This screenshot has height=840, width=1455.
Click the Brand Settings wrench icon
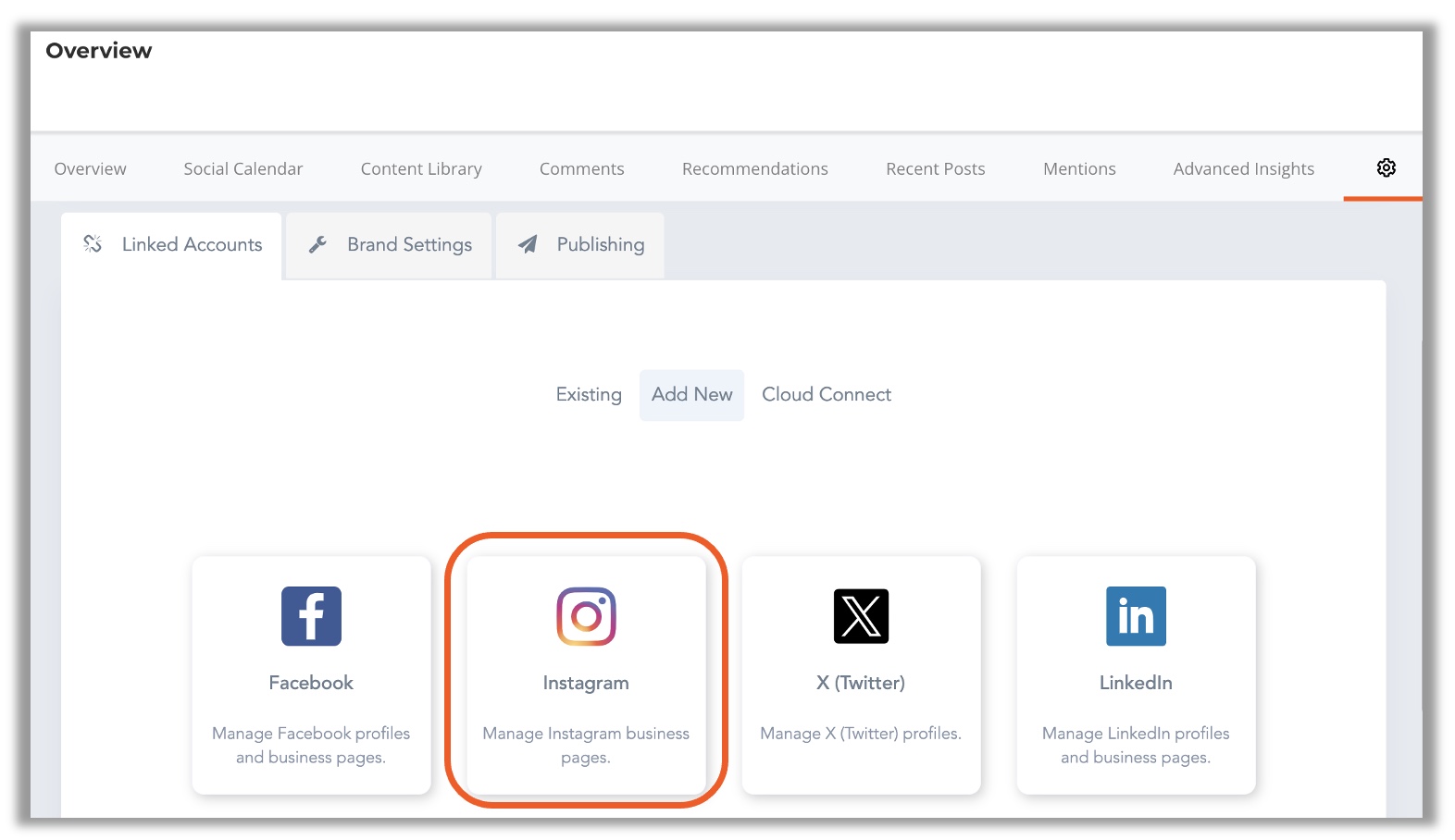(317, 244)
